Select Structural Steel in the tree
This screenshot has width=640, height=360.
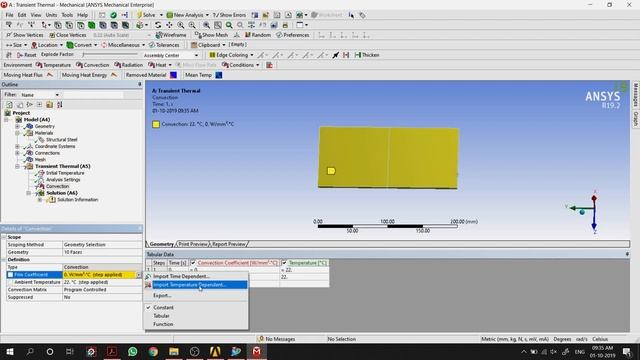click(61, 140)
